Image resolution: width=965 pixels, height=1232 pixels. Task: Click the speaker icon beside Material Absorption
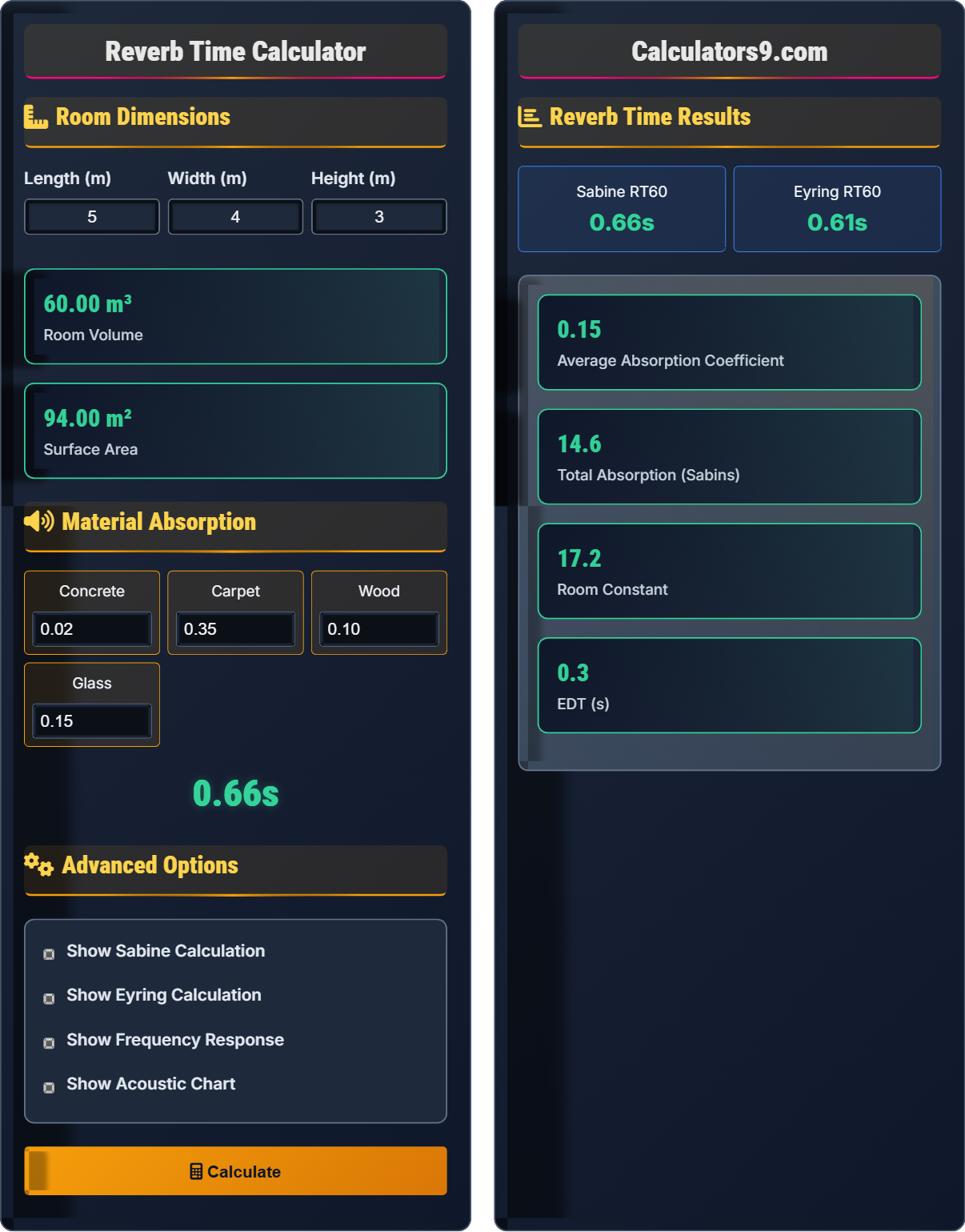click(39, 522)
